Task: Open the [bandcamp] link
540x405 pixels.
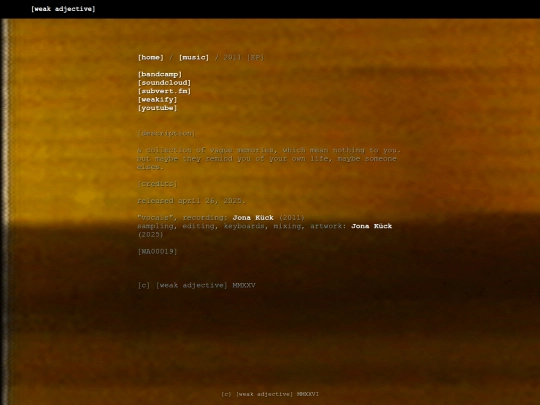Action: click(160, 74)
